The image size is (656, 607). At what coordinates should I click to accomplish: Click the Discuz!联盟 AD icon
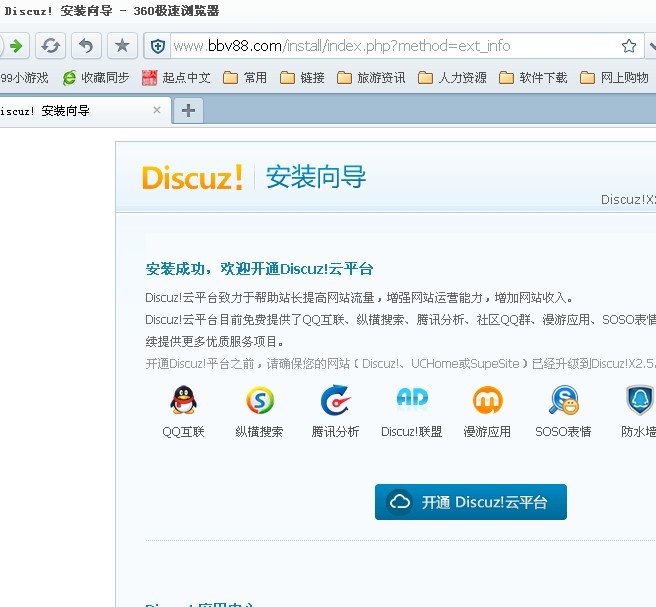tap(412, 397)
